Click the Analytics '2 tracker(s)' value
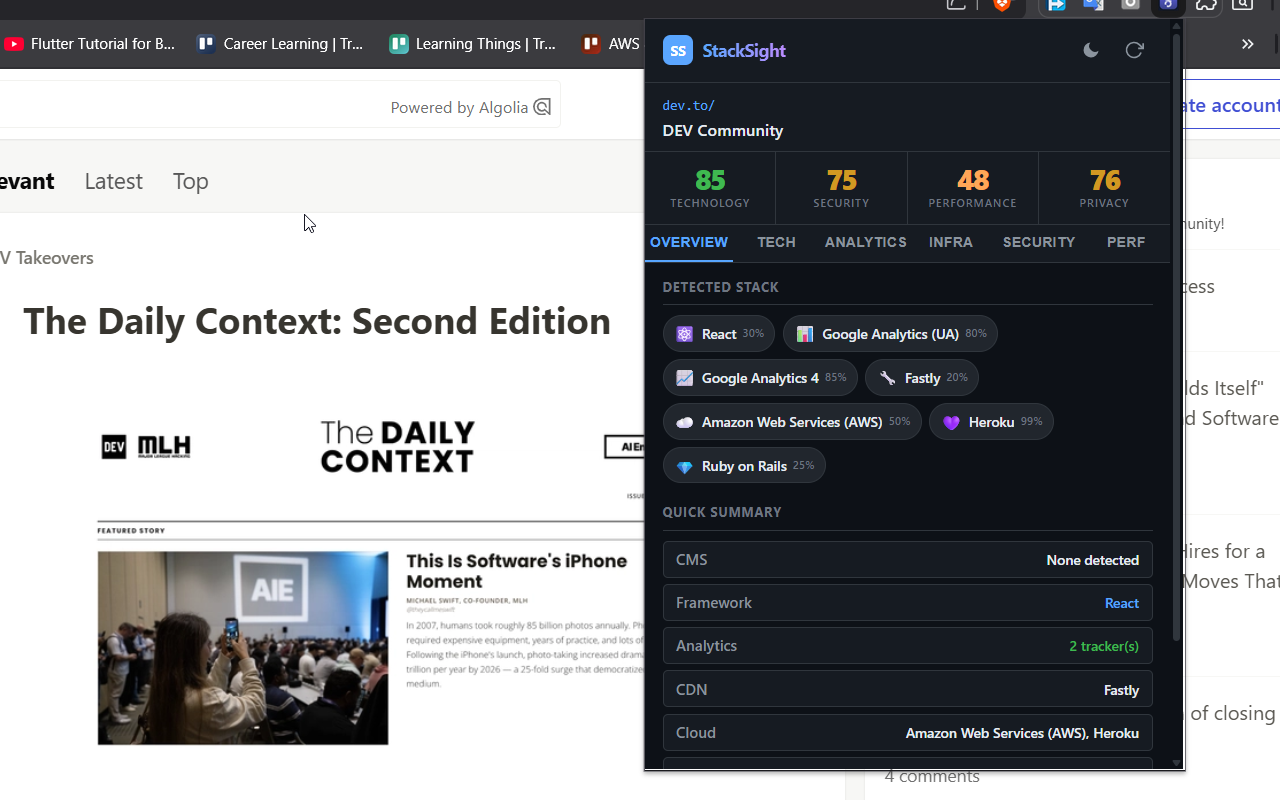This screenshot has height=800, width=1280. click(1104, 646)
